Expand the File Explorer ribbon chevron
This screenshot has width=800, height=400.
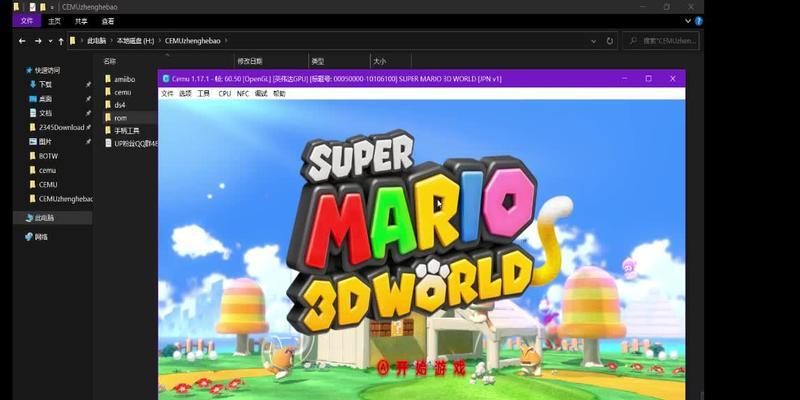pos(687,21)
